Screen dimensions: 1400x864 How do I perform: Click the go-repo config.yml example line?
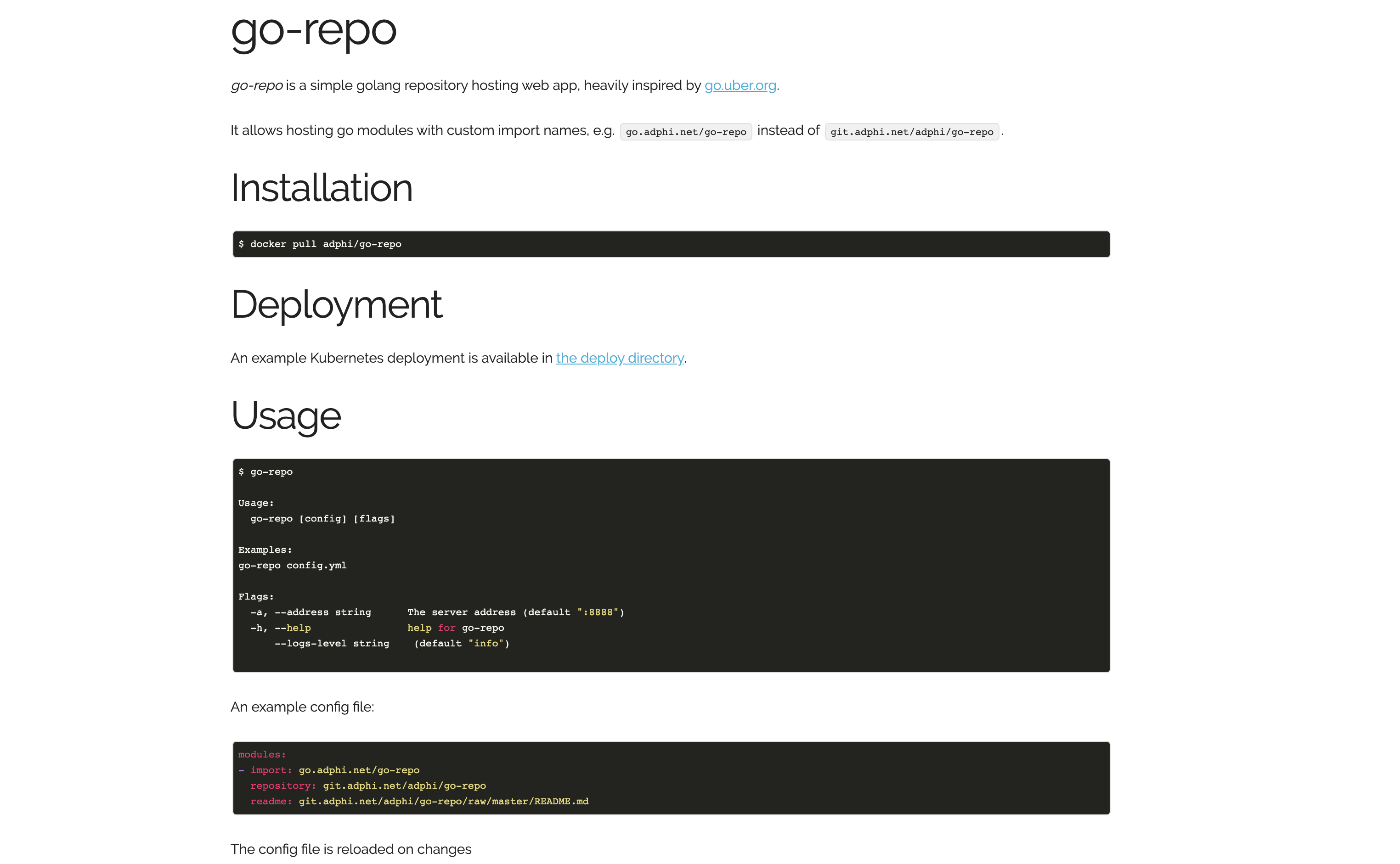[x=292, y=565]
